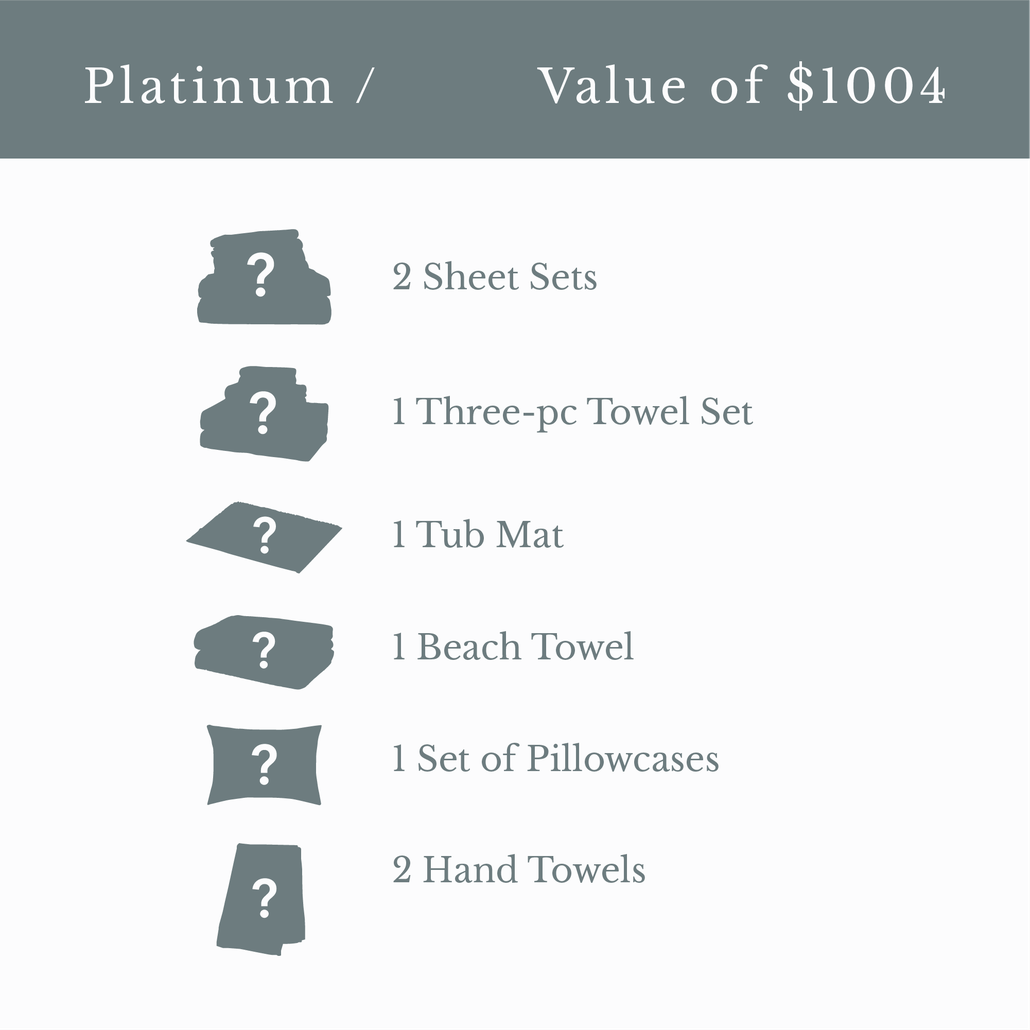Click the "1 Set of Pillowcases" label
The image size is (1030, 1030).
click(555, 759)
